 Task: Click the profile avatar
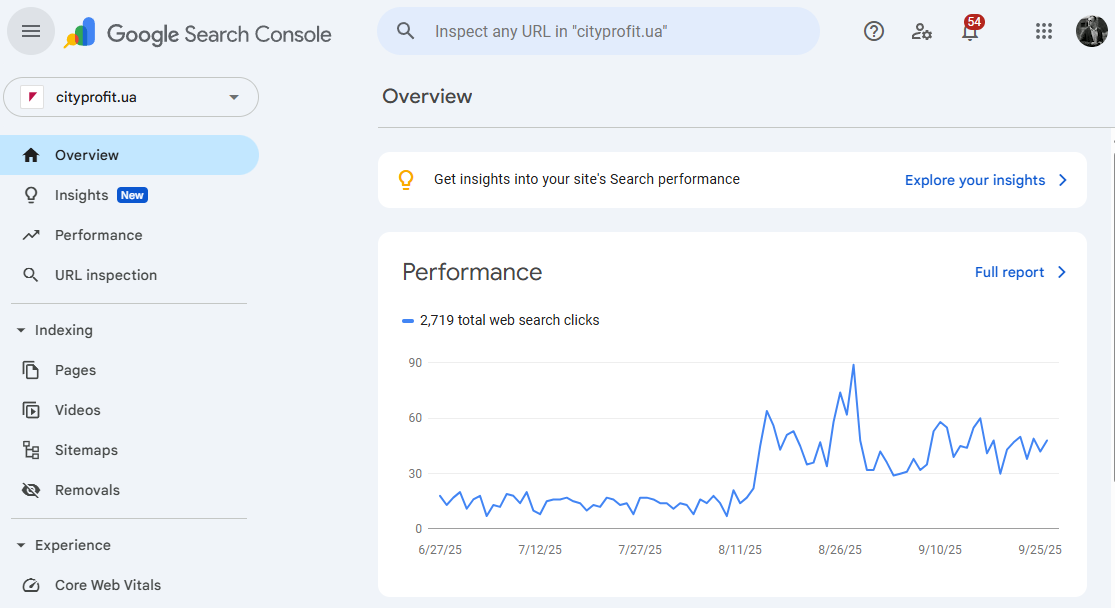tap(1089, 31)
